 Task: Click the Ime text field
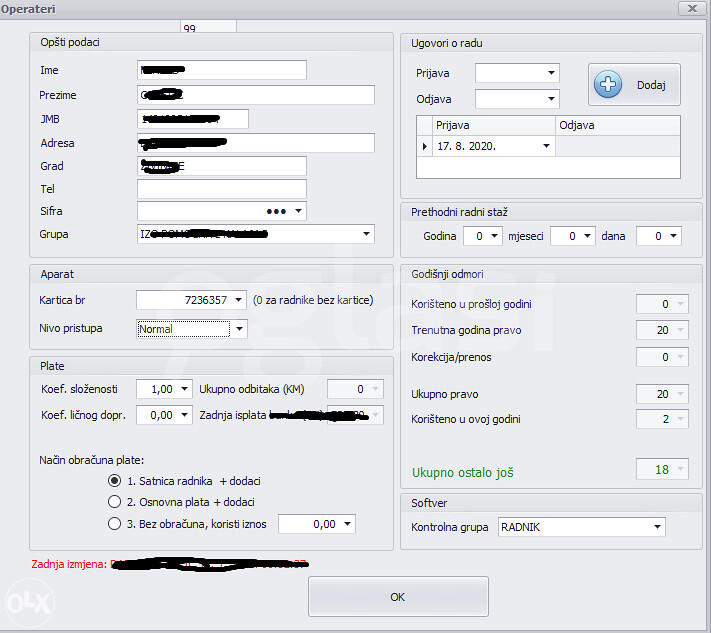point(221,70)
